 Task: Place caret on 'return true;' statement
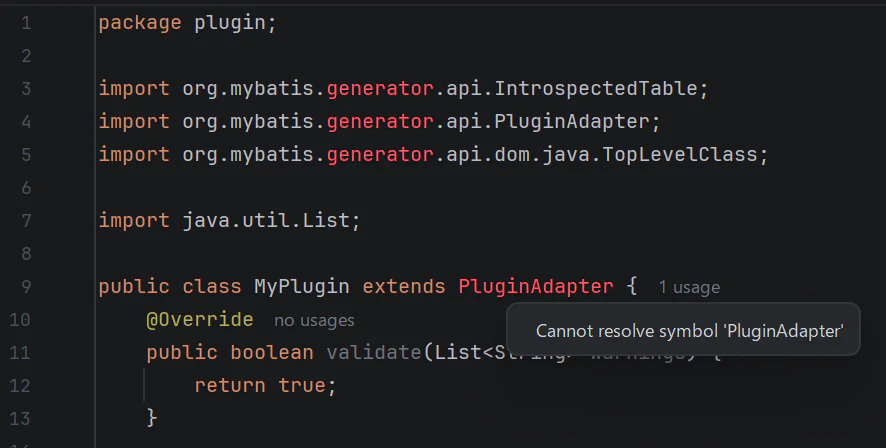click(x=265, y=385)
